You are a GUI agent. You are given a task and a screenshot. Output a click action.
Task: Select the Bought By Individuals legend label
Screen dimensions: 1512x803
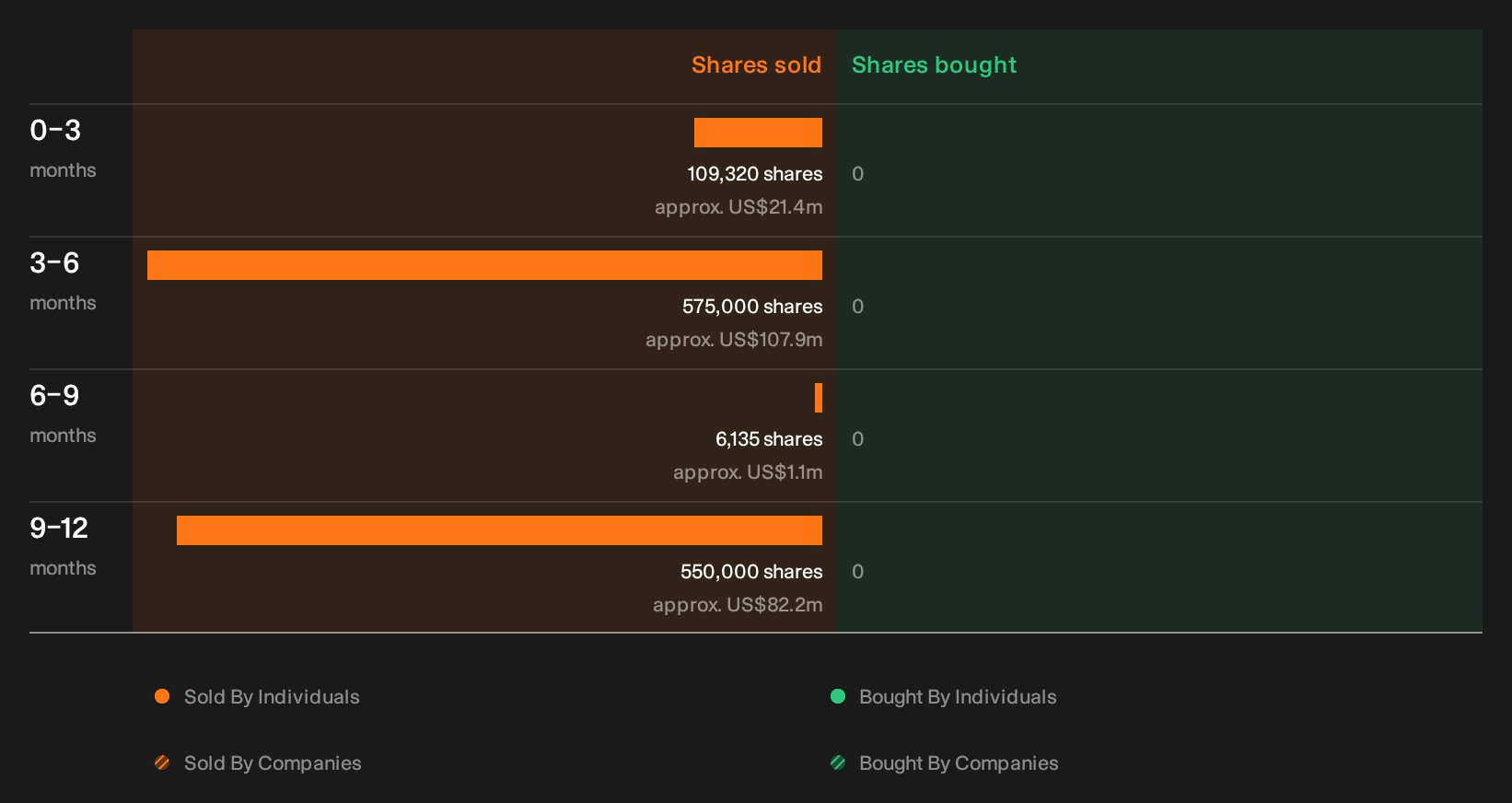point(958,697)
